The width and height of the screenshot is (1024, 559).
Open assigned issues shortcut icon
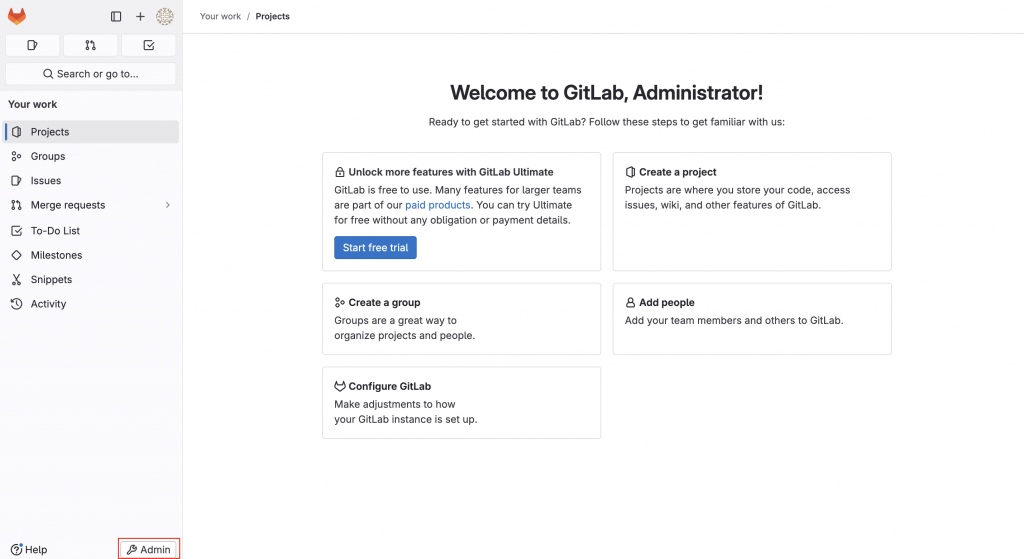click(32, 45)
